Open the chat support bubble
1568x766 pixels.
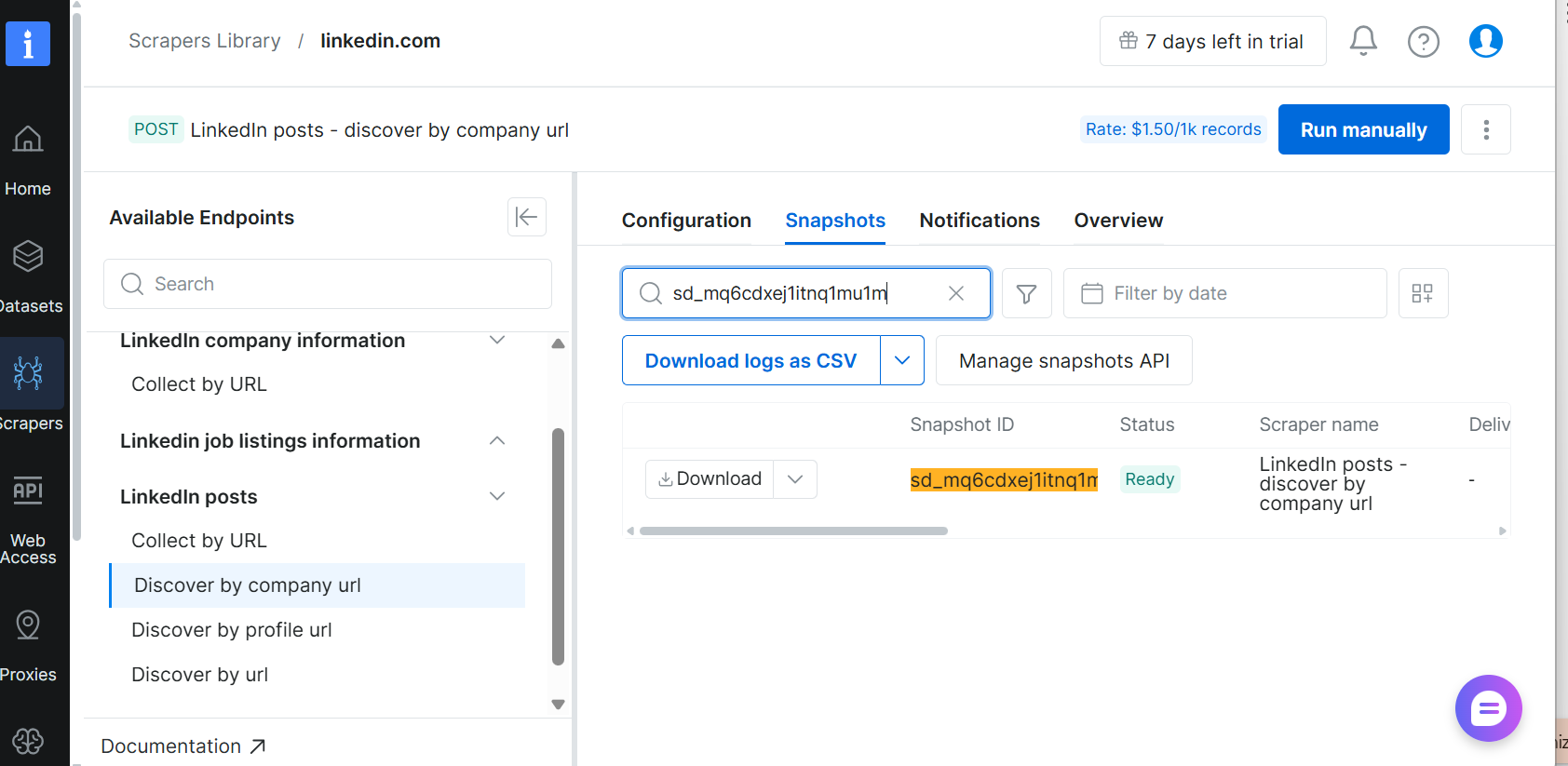point(1488,708)
